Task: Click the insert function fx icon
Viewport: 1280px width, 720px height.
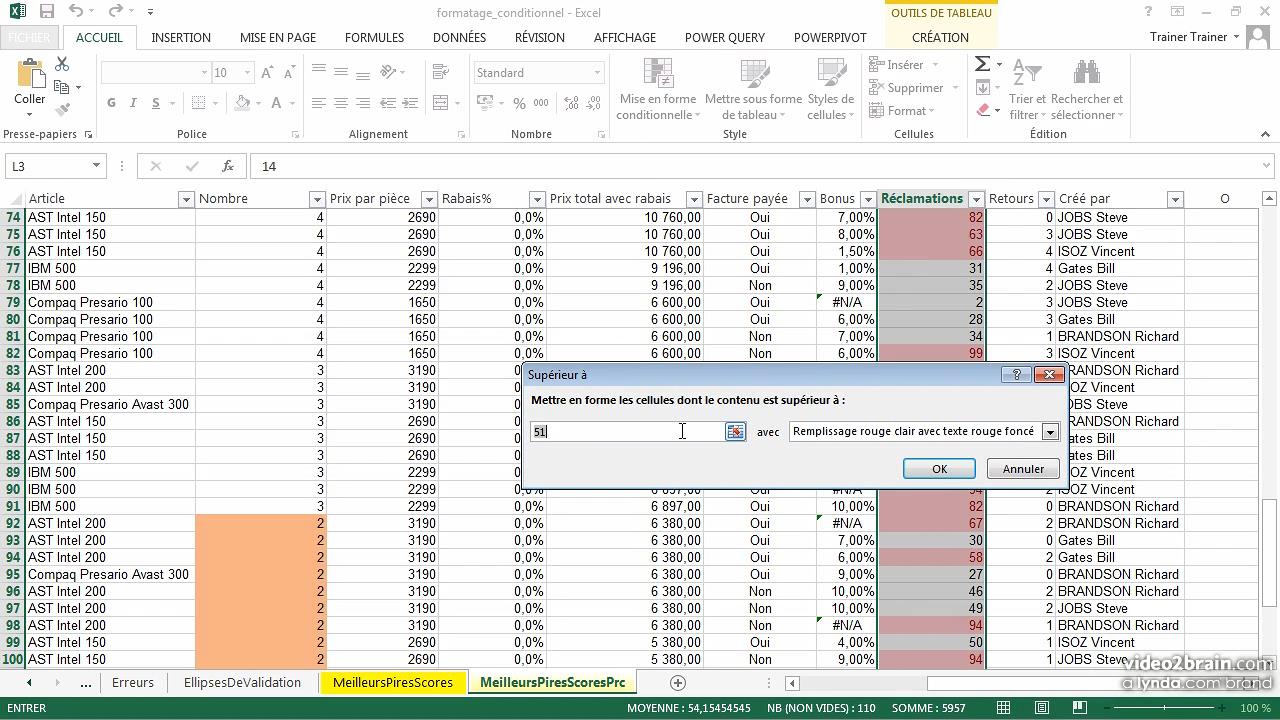Action: pyautogui.click(x=228, y=166)
